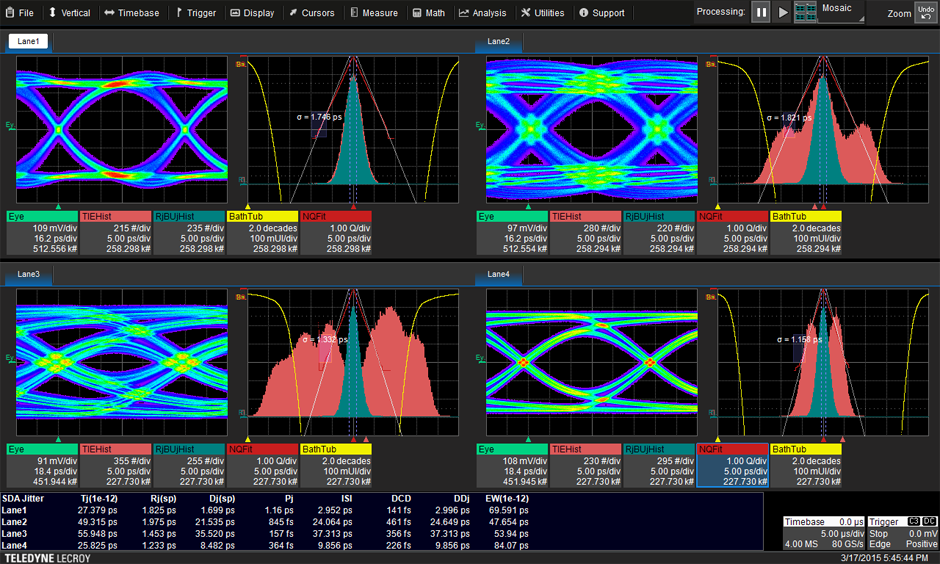Open the Timebase status descriptor box
This screenshot has height=564, width=940.
click(x=823, y=534)
